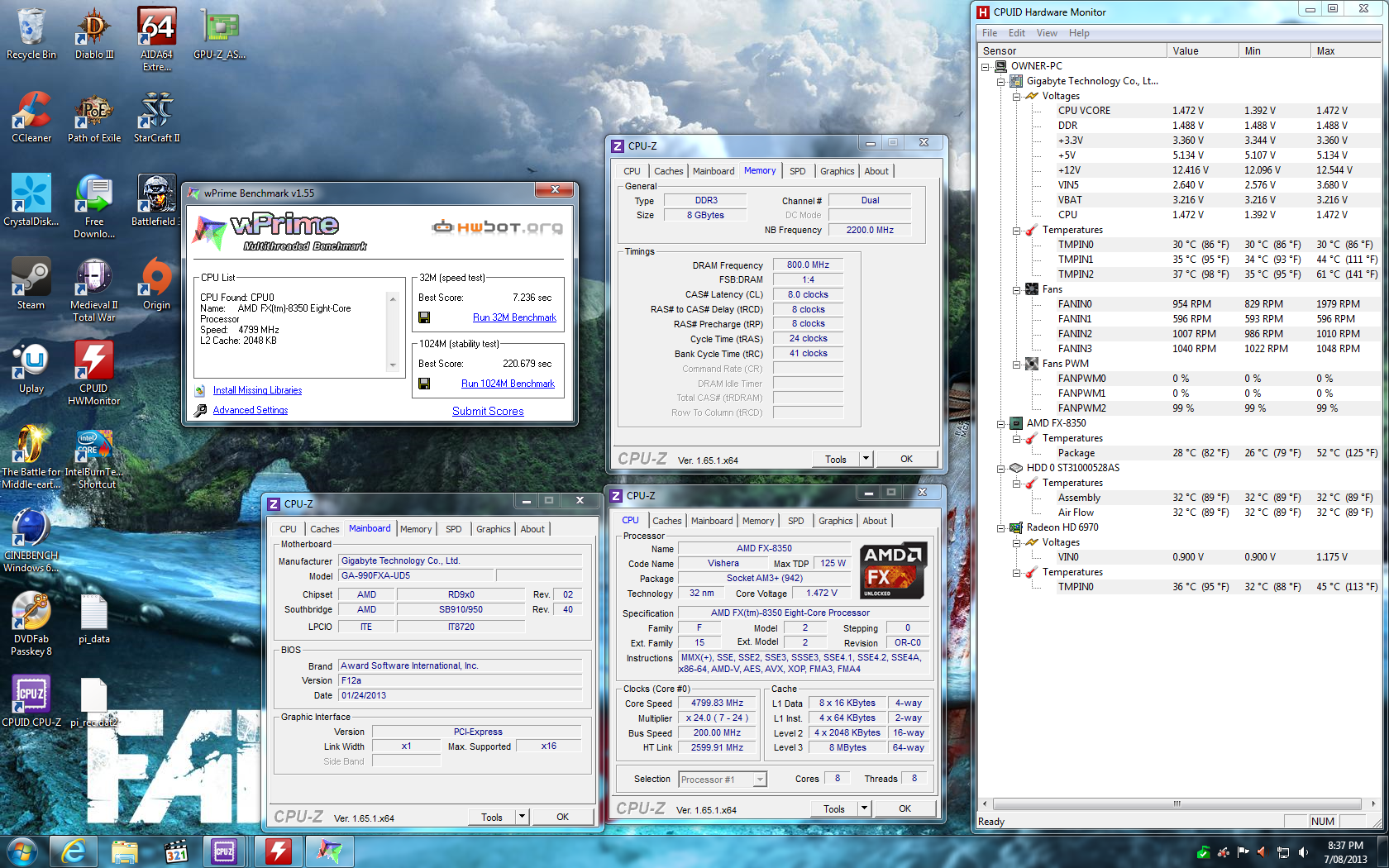Open Windows Explorer folder from the taskbar
Screen dimensions: 1389x868
pyautogui.click(x=124, y=851)
